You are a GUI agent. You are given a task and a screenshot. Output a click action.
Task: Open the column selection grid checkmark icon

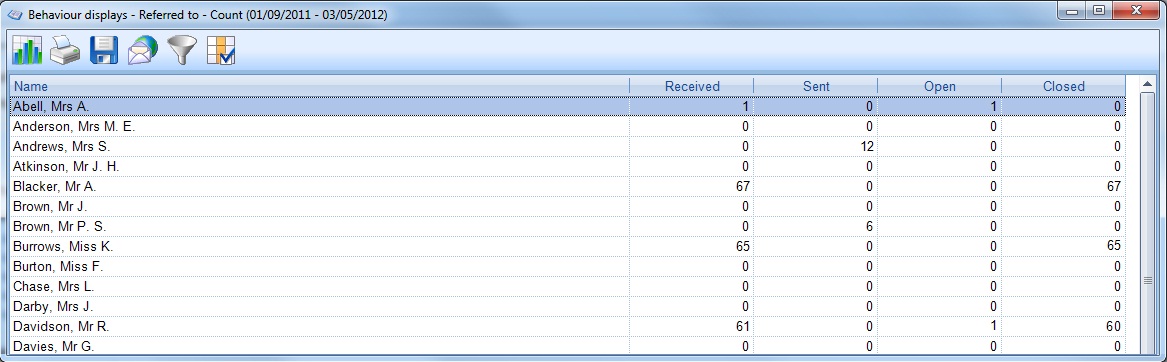click(x=220, y=51)
